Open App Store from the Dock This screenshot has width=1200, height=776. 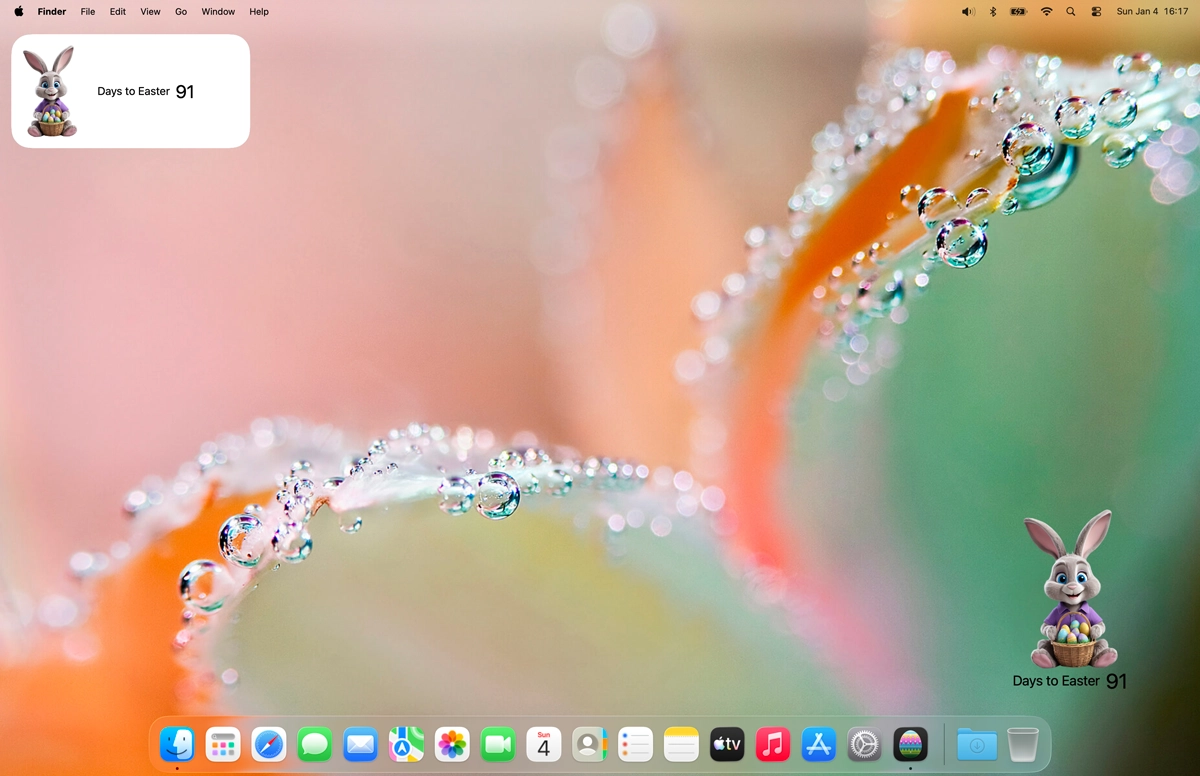pyautogui.click(x=819, y=744)
